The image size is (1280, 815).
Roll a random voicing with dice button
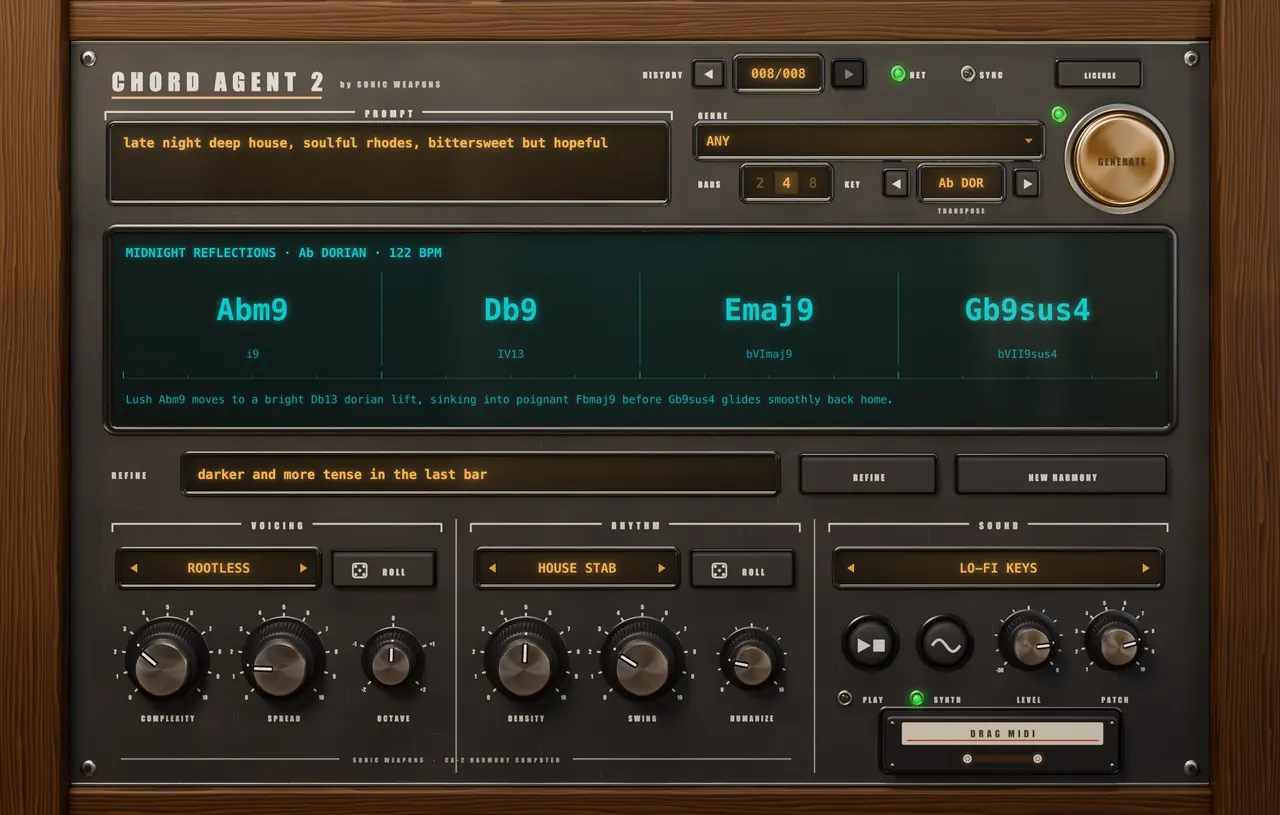(384, 570)
